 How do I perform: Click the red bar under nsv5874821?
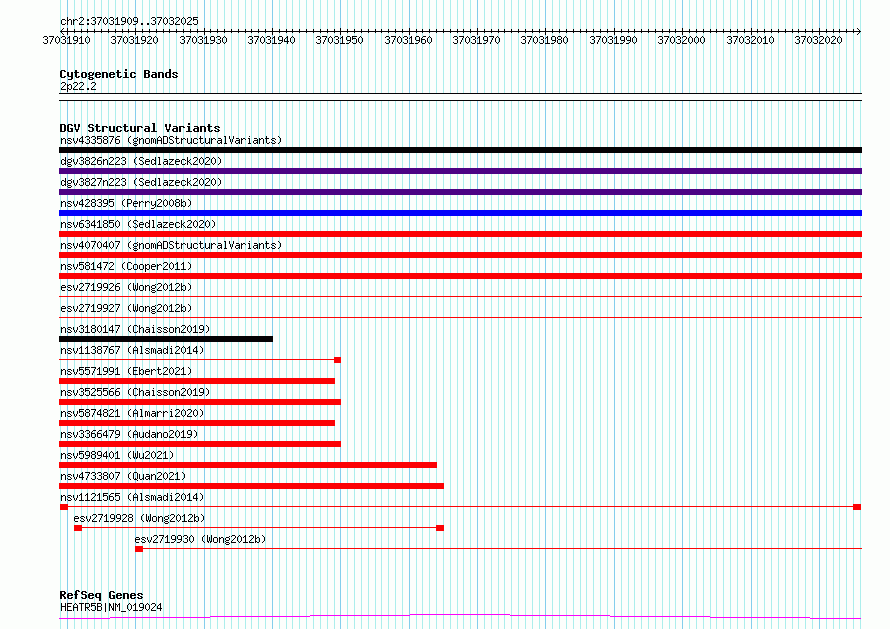click(197, 423)
